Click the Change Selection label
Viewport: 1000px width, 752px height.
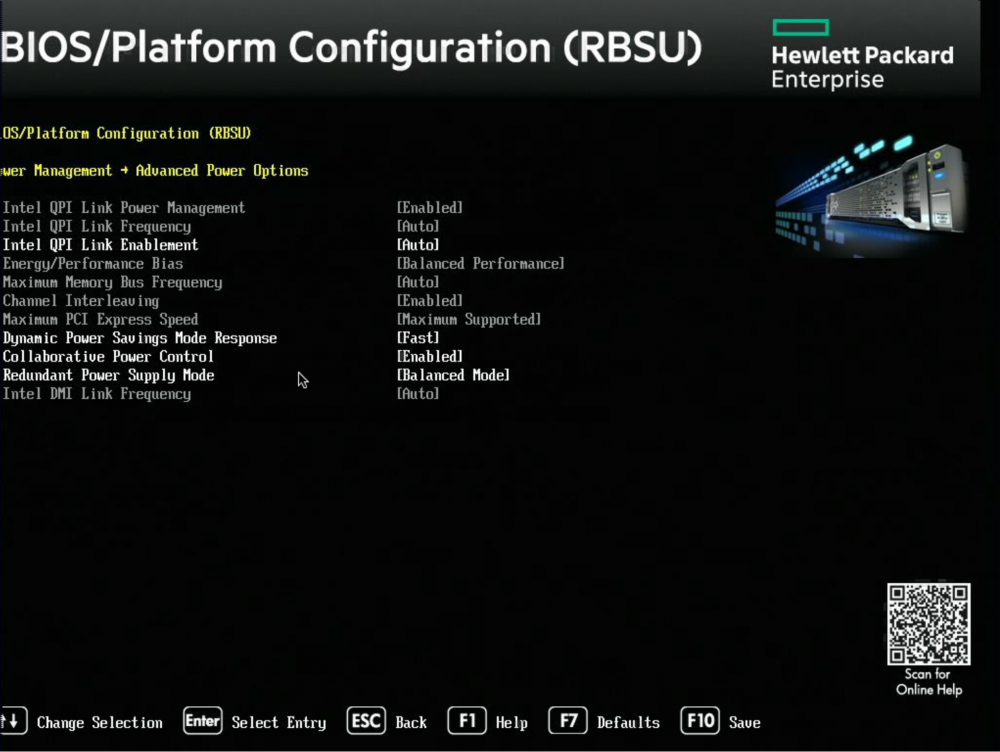[99, 723]
